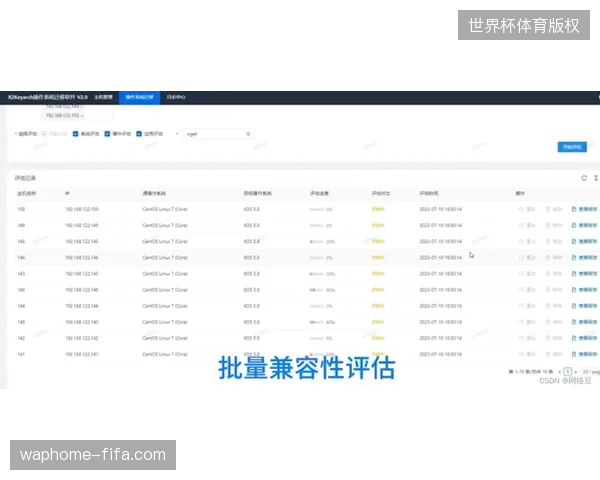View report for host 192.168.122.141

click(584, 354)
